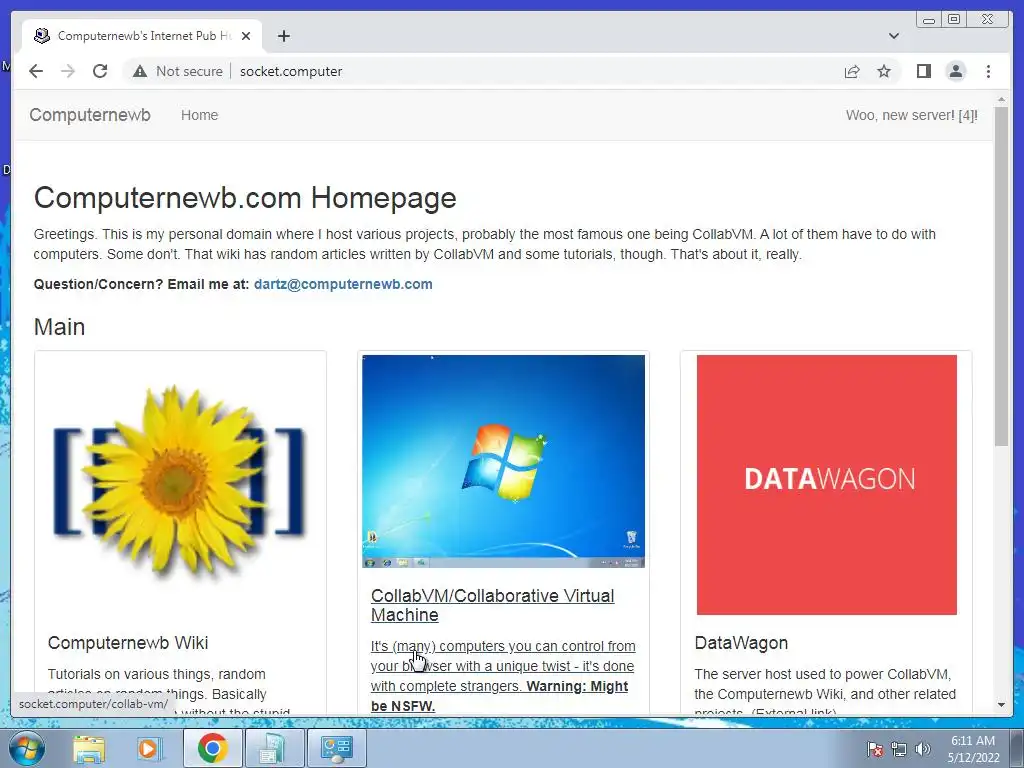This screenshot has height=768, width=1024.
Task: Open the CollabVM/Collaborative Virtual Machine link
Action: 492,605
